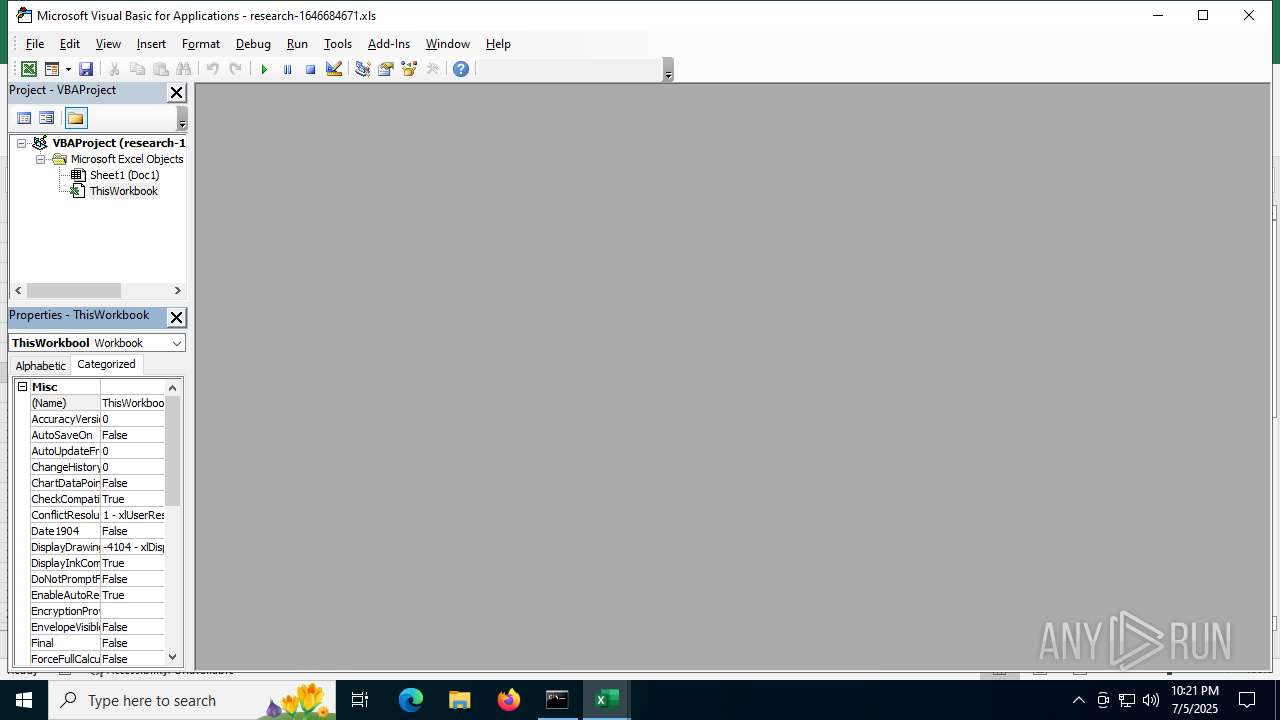Open main toolbar options overflow arrow
Viewport: 1280px width, 720px height.
tap(668, 70)
